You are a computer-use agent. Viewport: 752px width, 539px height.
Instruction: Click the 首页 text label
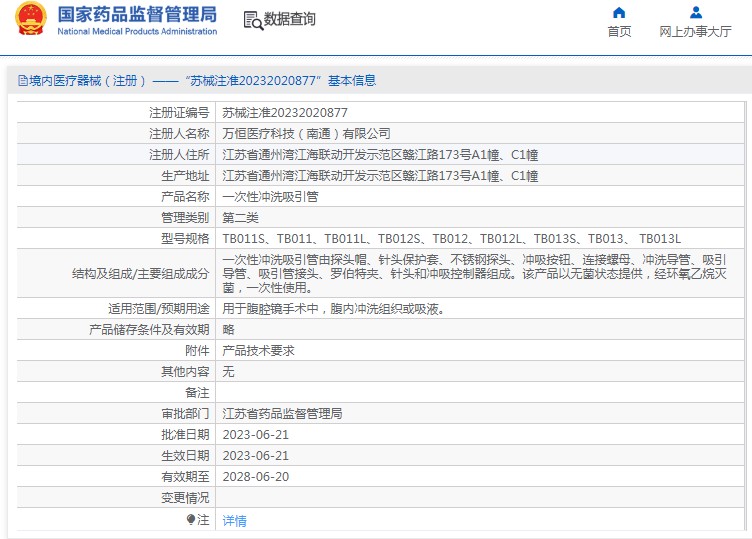click(619, 32)
